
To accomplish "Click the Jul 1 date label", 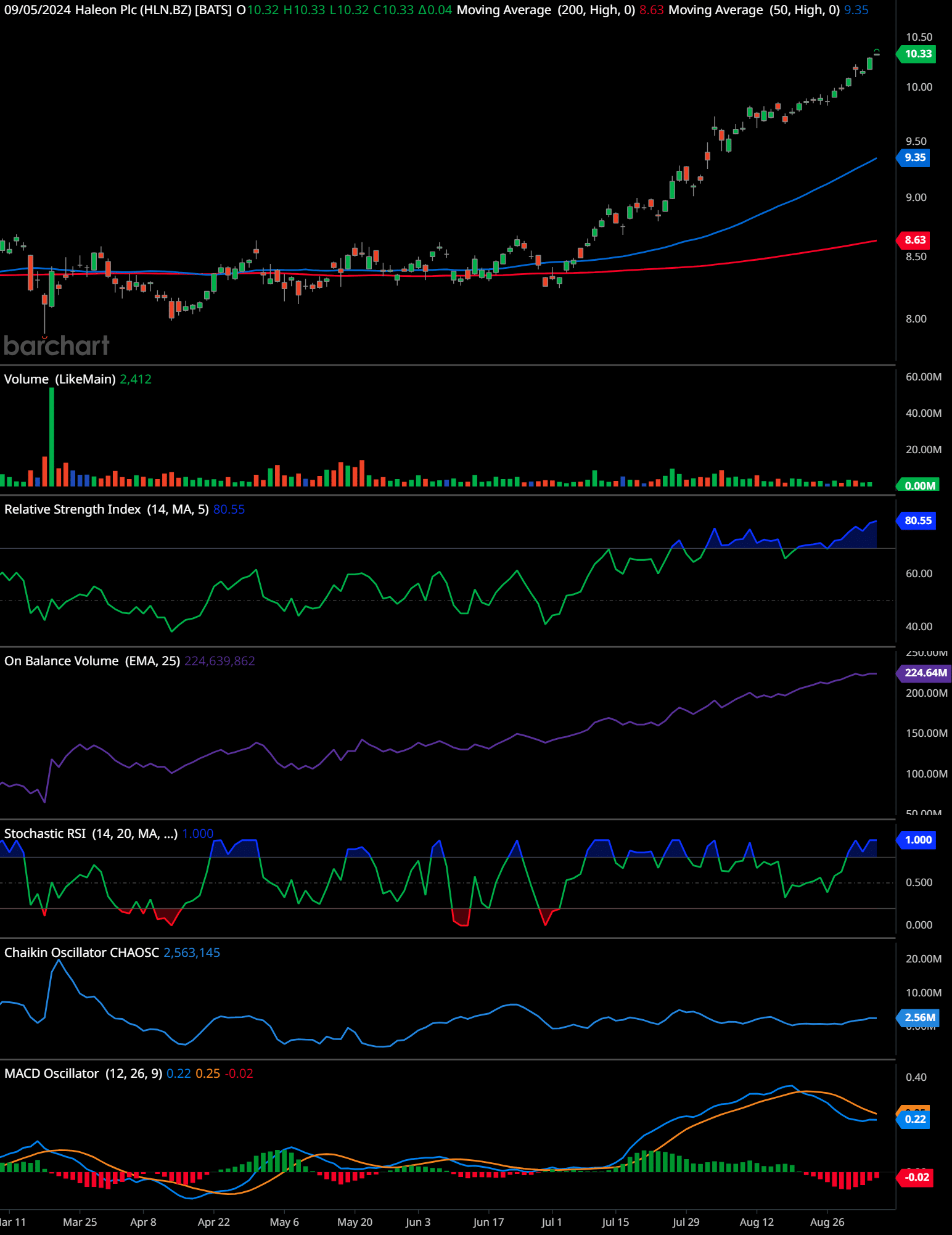I will point(551,1222).
